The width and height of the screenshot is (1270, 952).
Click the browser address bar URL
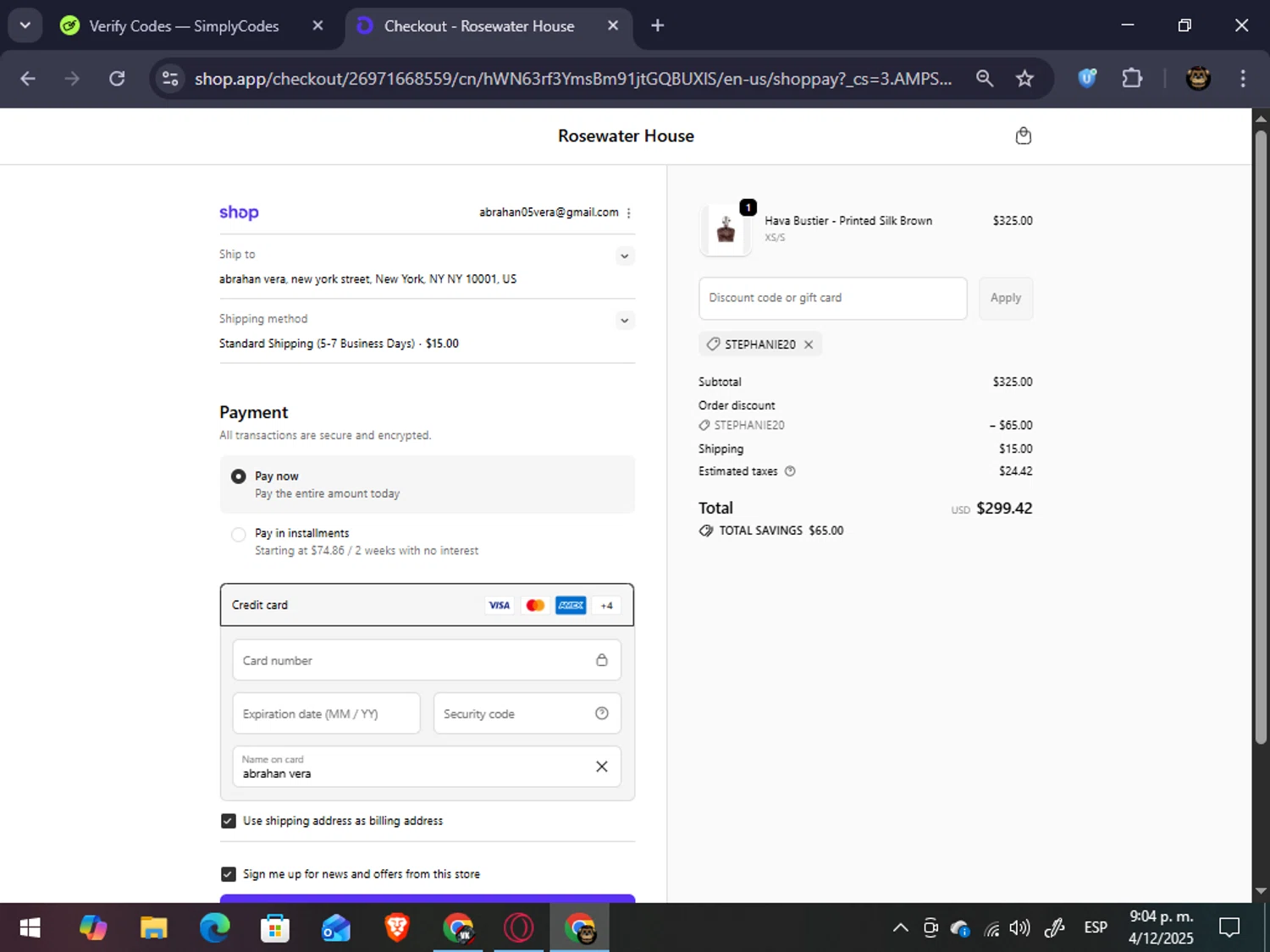pos(573,79)
